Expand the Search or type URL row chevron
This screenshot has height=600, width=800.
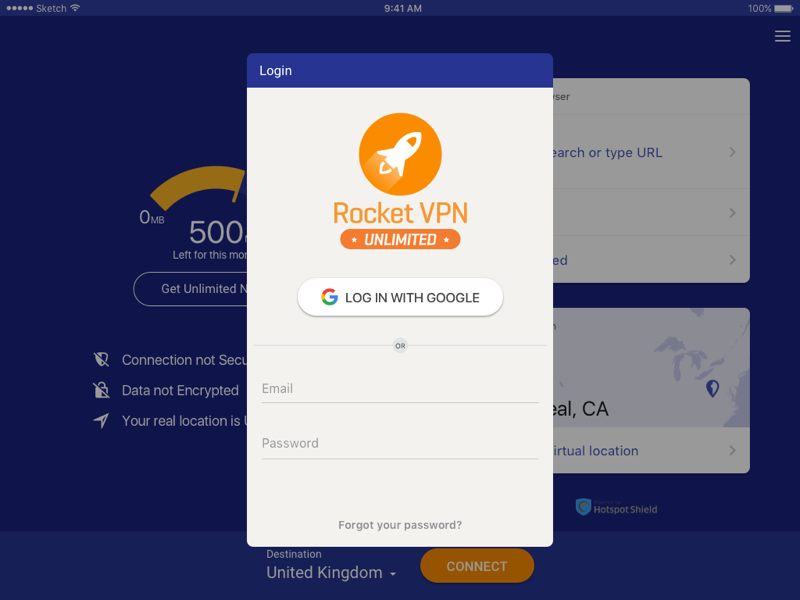point(732,152)
